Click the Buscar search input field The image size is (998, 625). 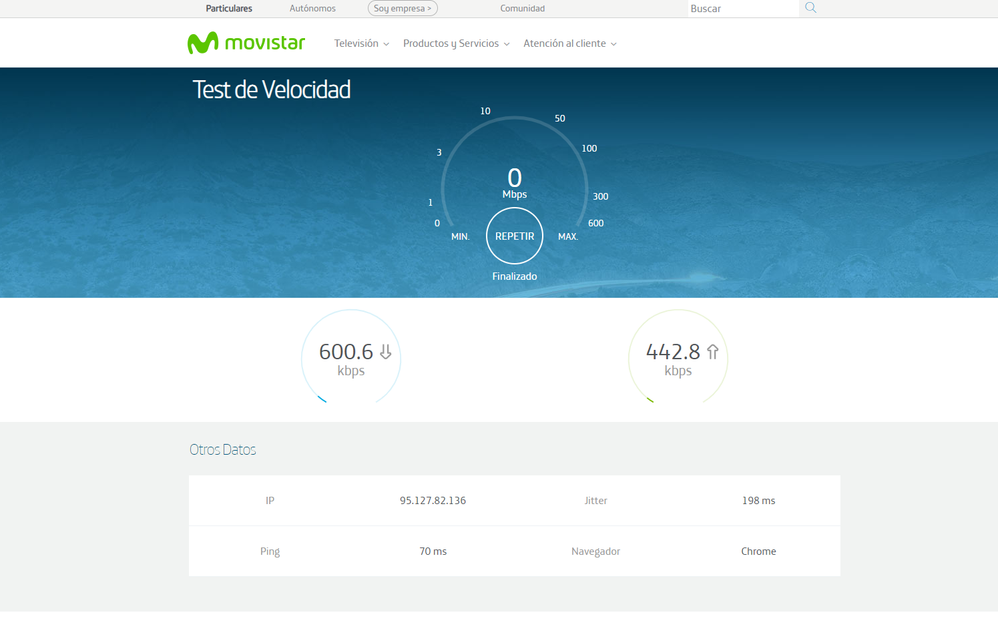coord(741,8)
